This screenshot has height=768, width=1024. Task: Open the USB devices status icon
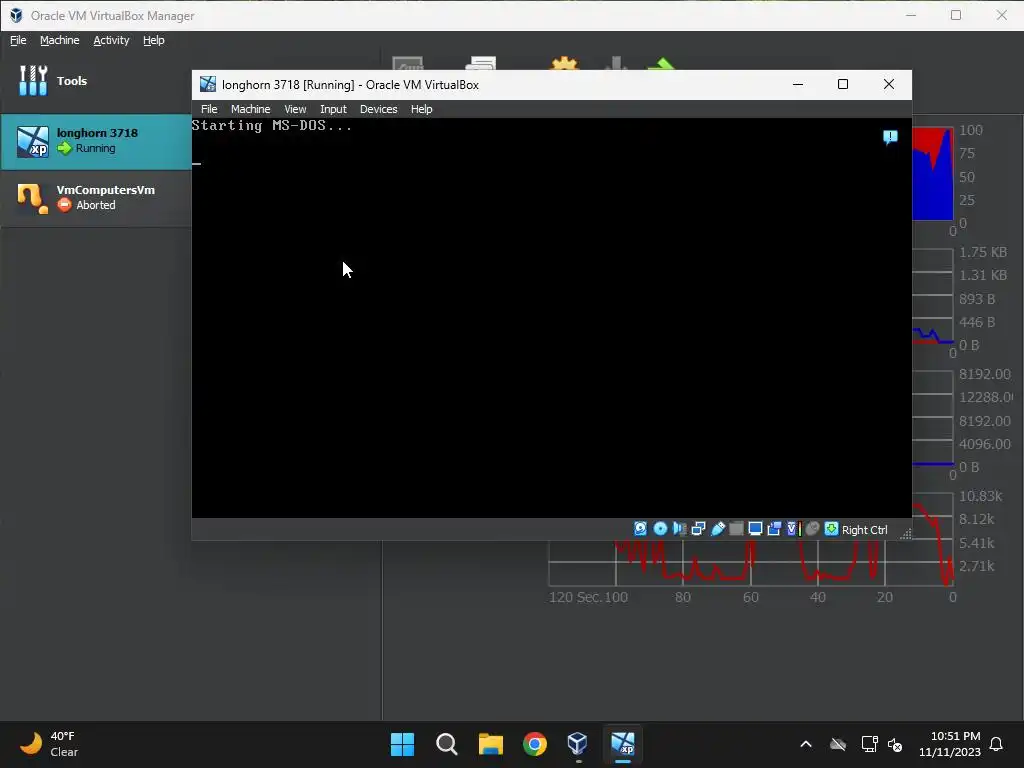coord(718,528)
